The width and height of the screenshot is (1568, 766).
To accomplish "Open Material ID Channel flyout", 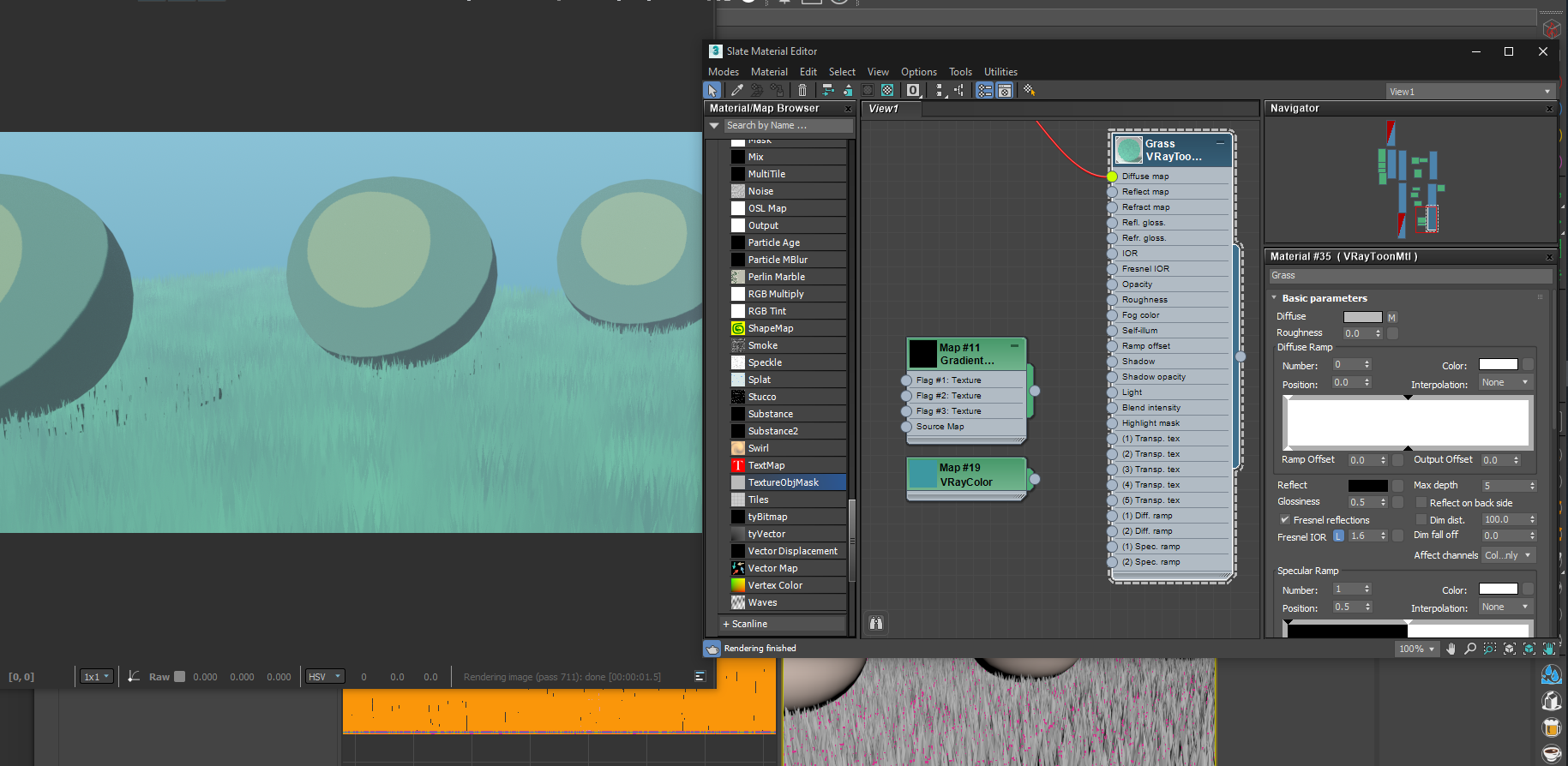I will point(913,90).
